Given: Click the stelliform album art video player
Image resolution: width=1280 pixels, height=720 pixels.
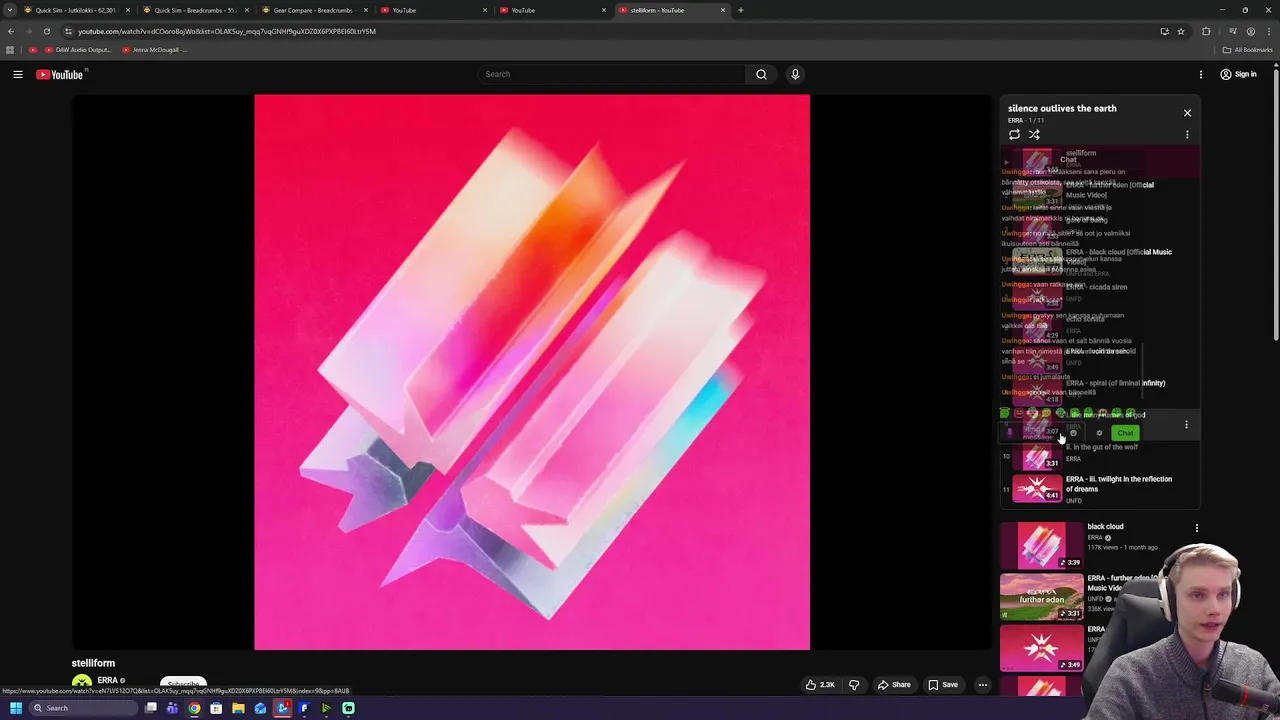Looking at the screenshot, I should point(532,372).
